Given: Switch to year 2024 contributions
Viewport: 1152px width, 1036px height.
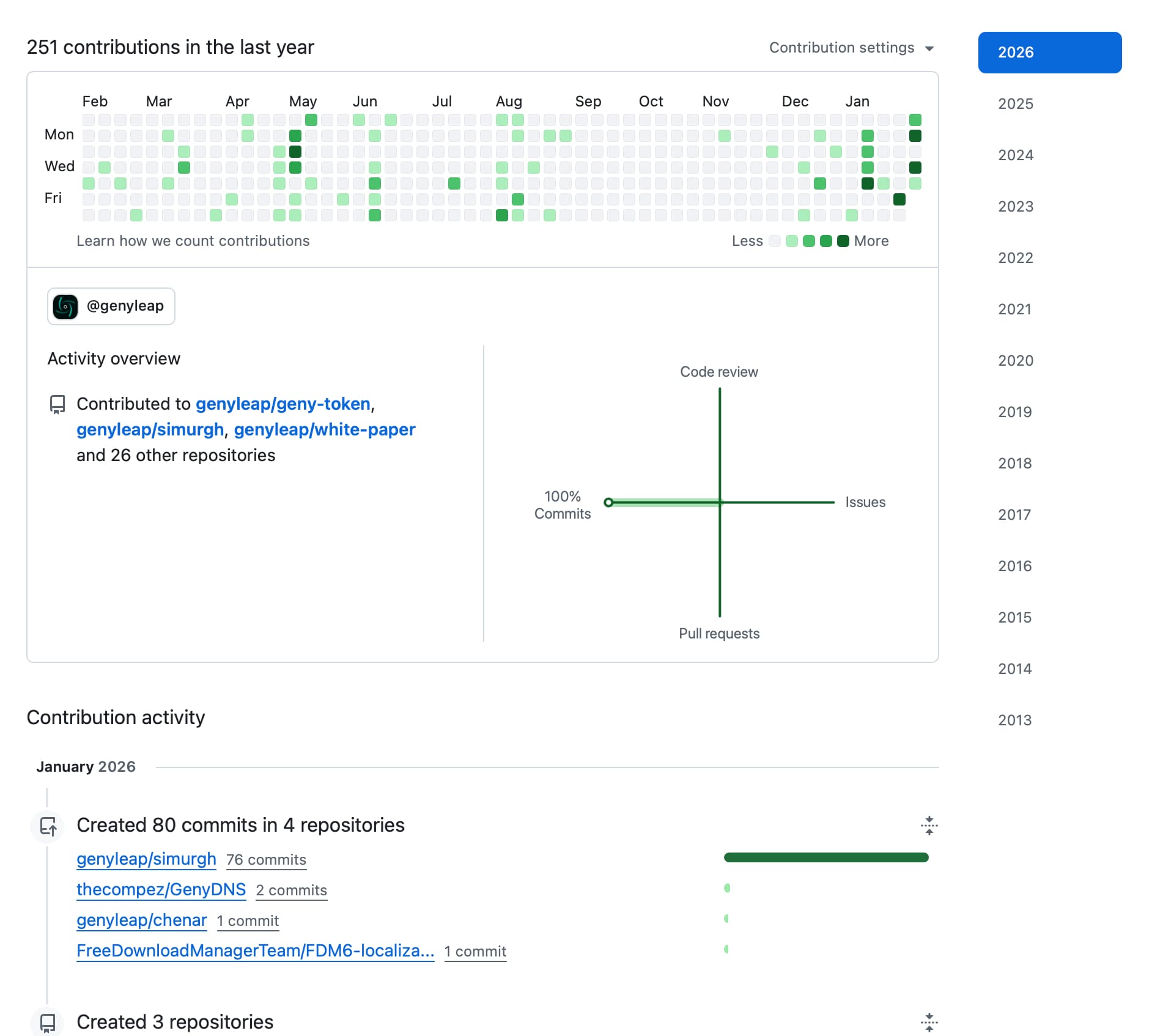Looking at the screenshot, I should point(1015,155).
